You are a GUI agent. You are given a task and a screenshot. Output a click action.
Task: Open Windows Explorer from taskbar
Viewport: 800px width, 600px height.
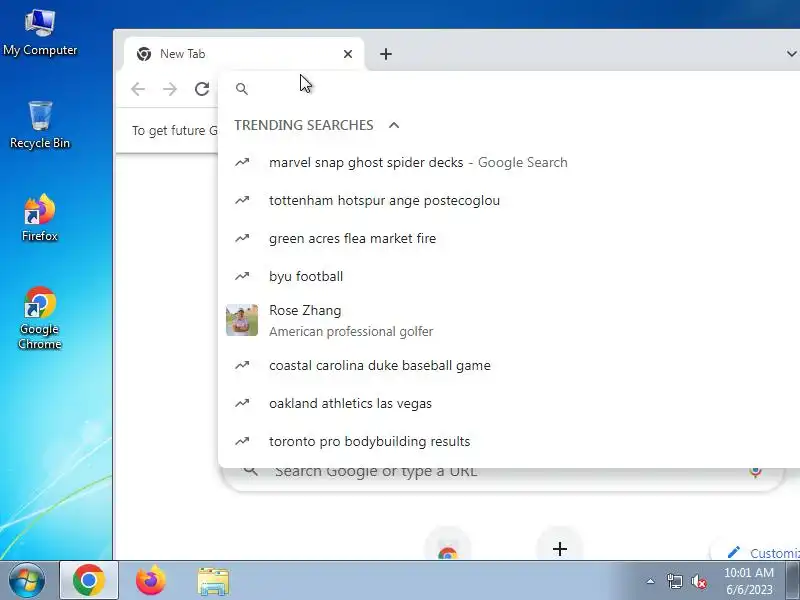(213, 581)
